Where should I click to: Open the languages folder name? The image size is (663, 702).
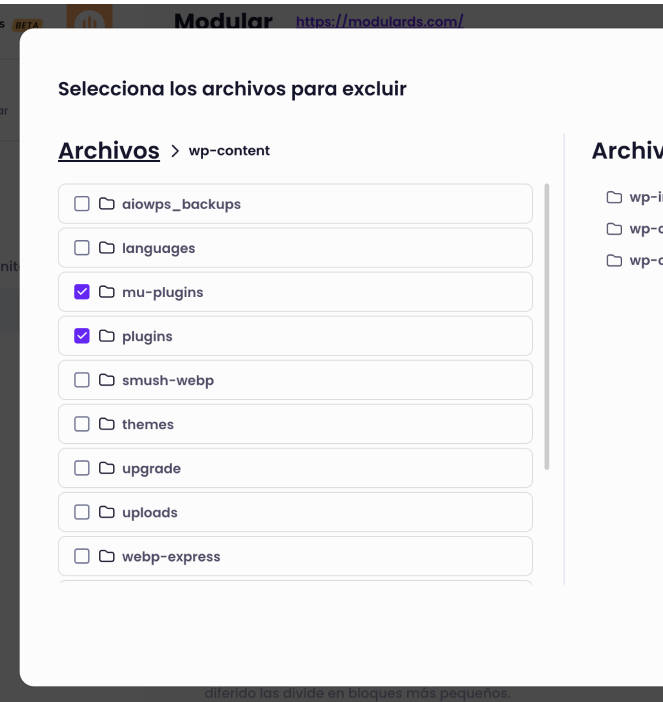[x=158, y=248]
